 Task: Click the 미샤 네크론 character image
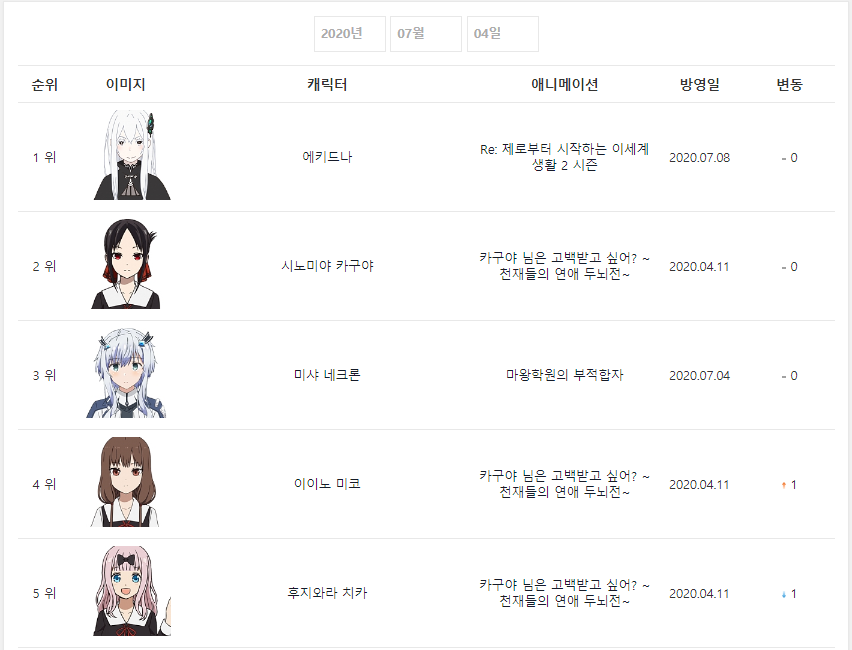(x=126, y=373)
